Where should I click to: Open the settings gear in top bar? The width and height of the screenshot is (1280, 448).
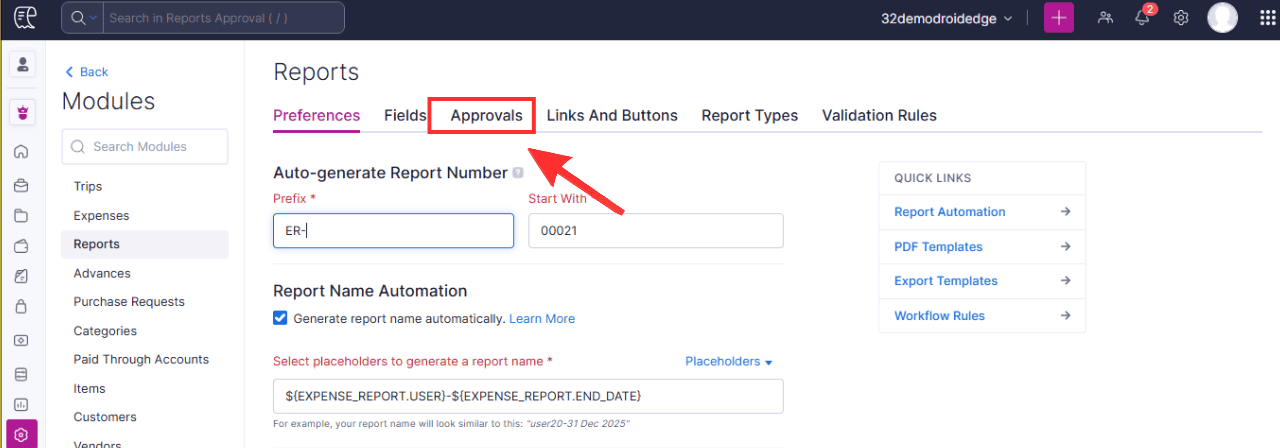[1180, 18]
